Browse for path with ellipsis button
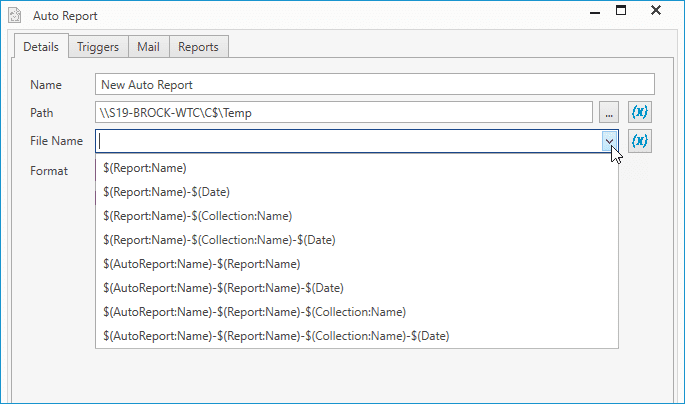Image resolution: width=685 pixels, height=404 pixels. [x=609, y=113]
